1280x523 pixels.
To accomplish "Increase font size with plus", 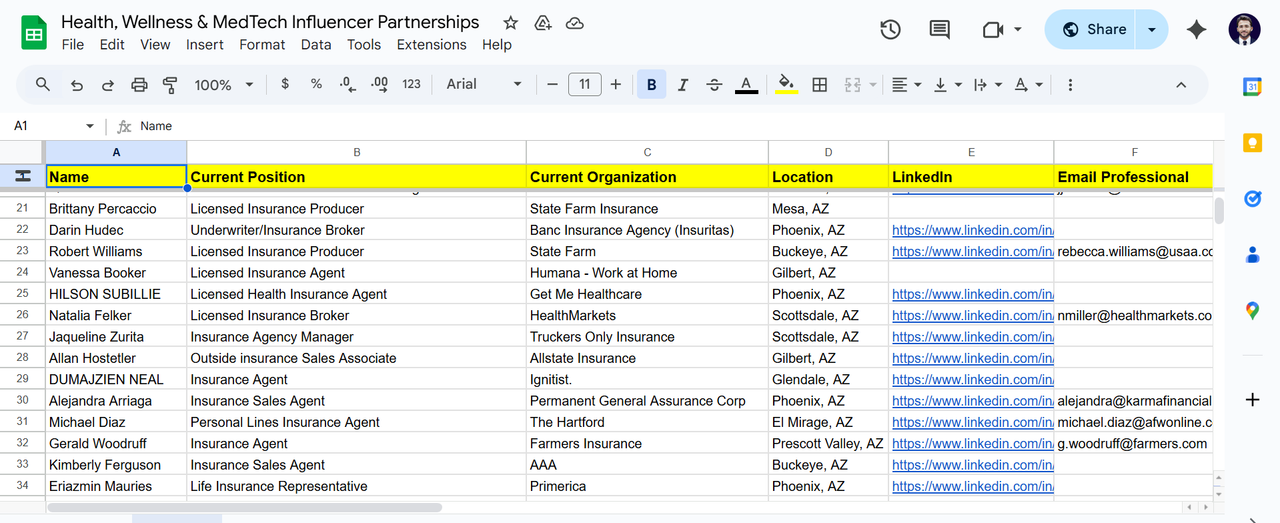I will coord(616,85).
